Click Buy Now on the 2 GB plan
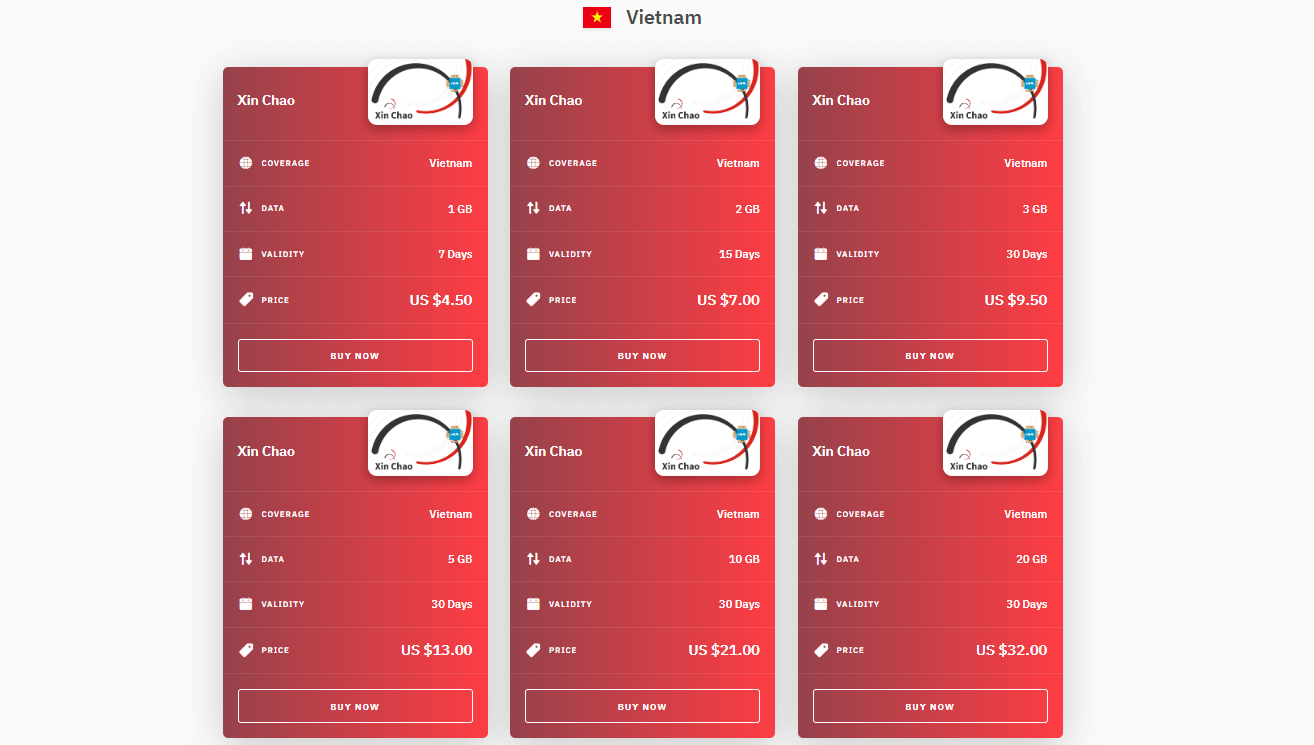Viewport: 1314px width, 745px height. pyautogui.click(x=642, y=356)
